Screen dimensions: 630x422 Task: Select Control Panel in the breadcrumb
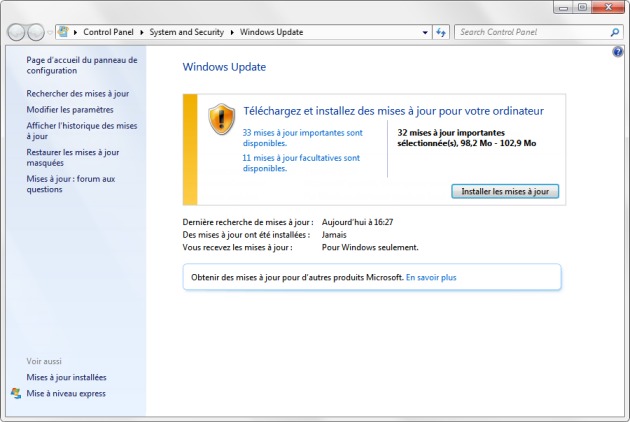point(108,32)
